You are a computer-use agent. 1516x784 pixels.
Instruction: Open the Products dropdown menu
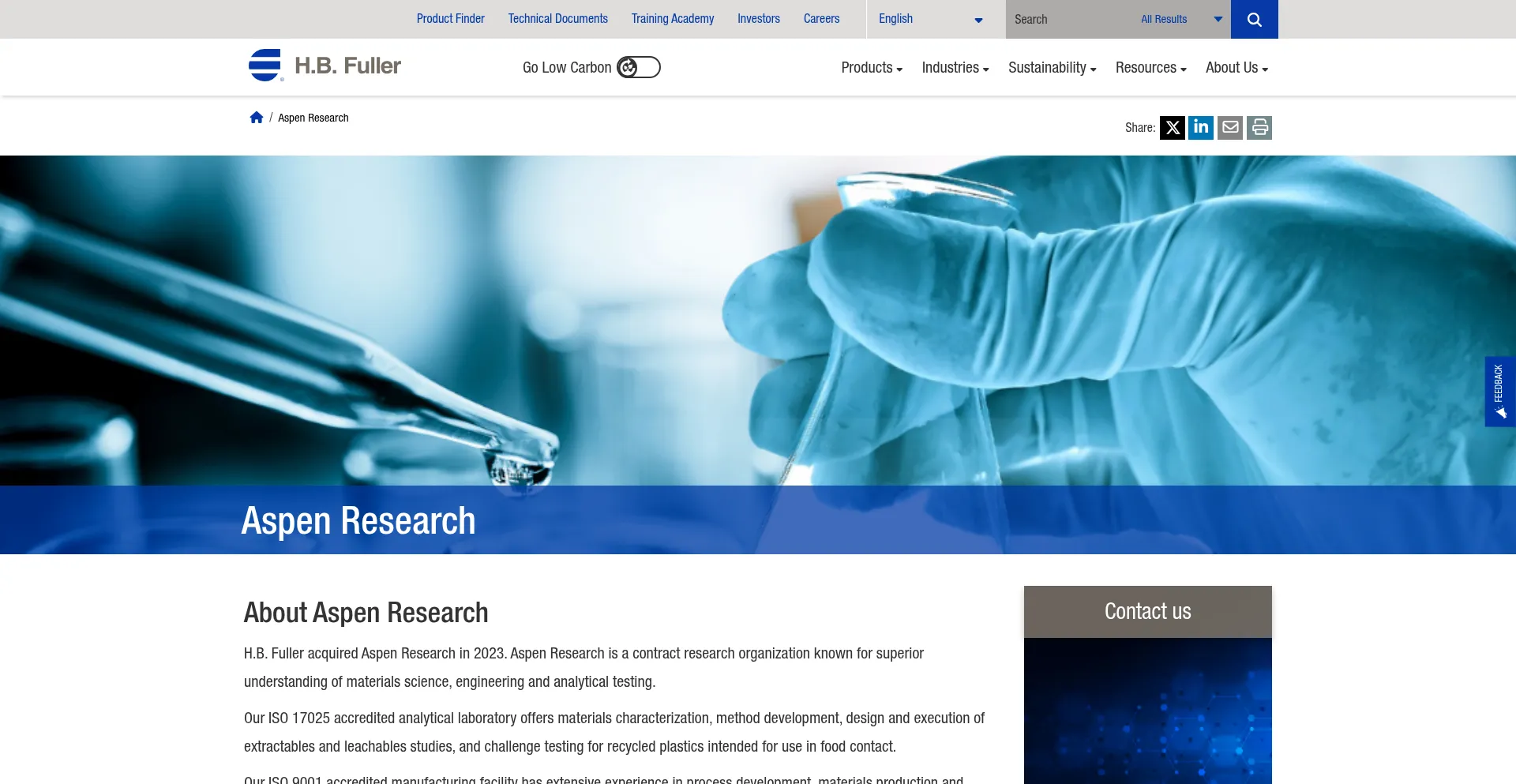[871, 67]
